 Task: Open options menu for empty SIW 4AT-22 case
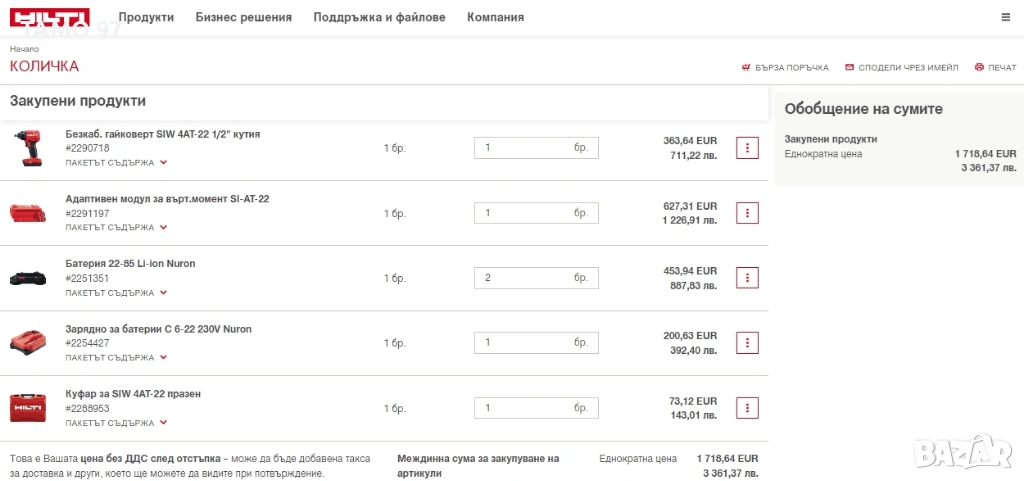pos(746,408)
